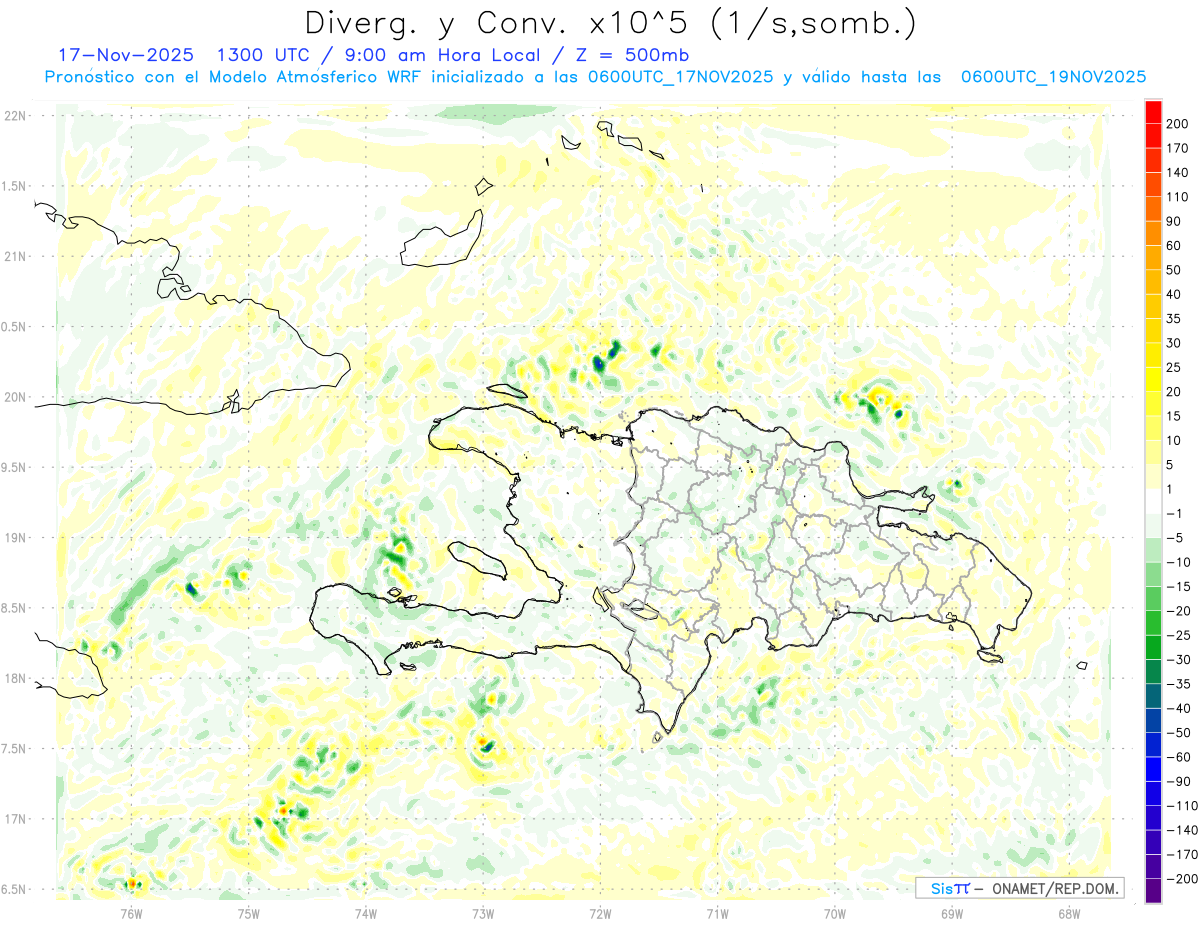Image resolution: width=1200 pixels, height=927 pixels.
Task: Click the dark purple bottom swatch of the scale
Action: coord(1153,890)
